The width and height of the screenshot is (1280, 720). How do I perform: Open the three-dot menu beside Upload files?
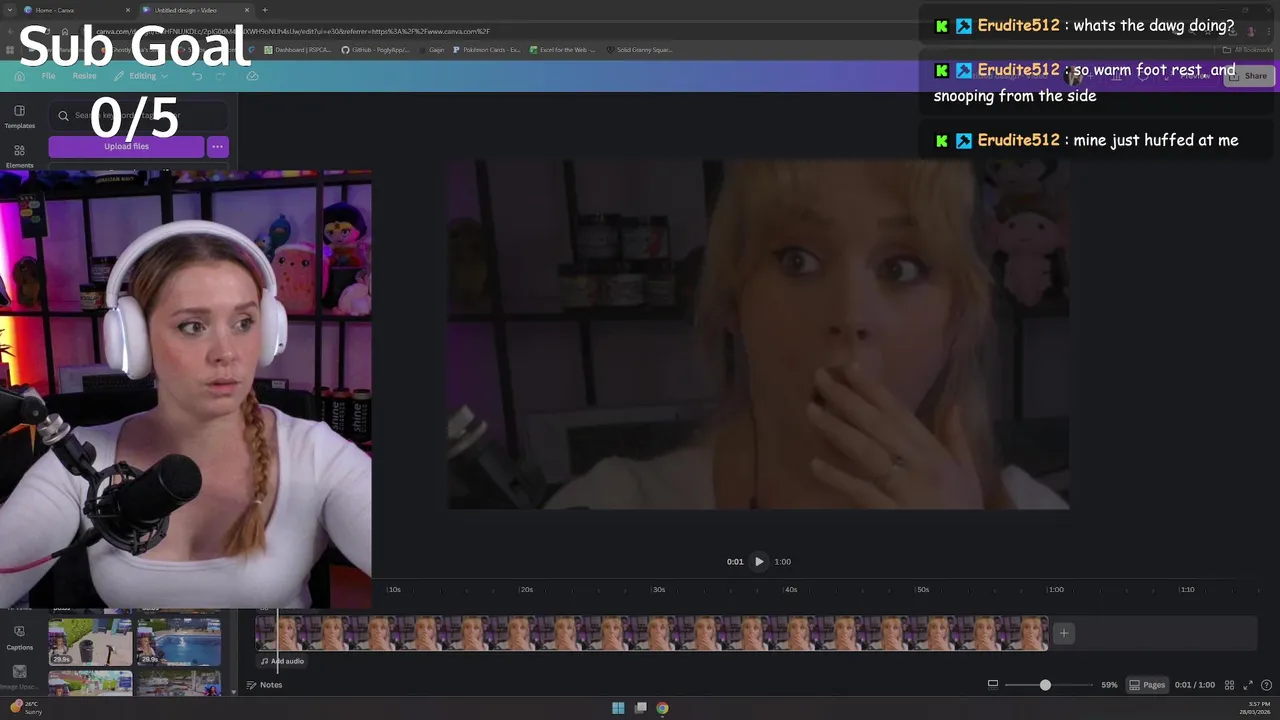217,146
